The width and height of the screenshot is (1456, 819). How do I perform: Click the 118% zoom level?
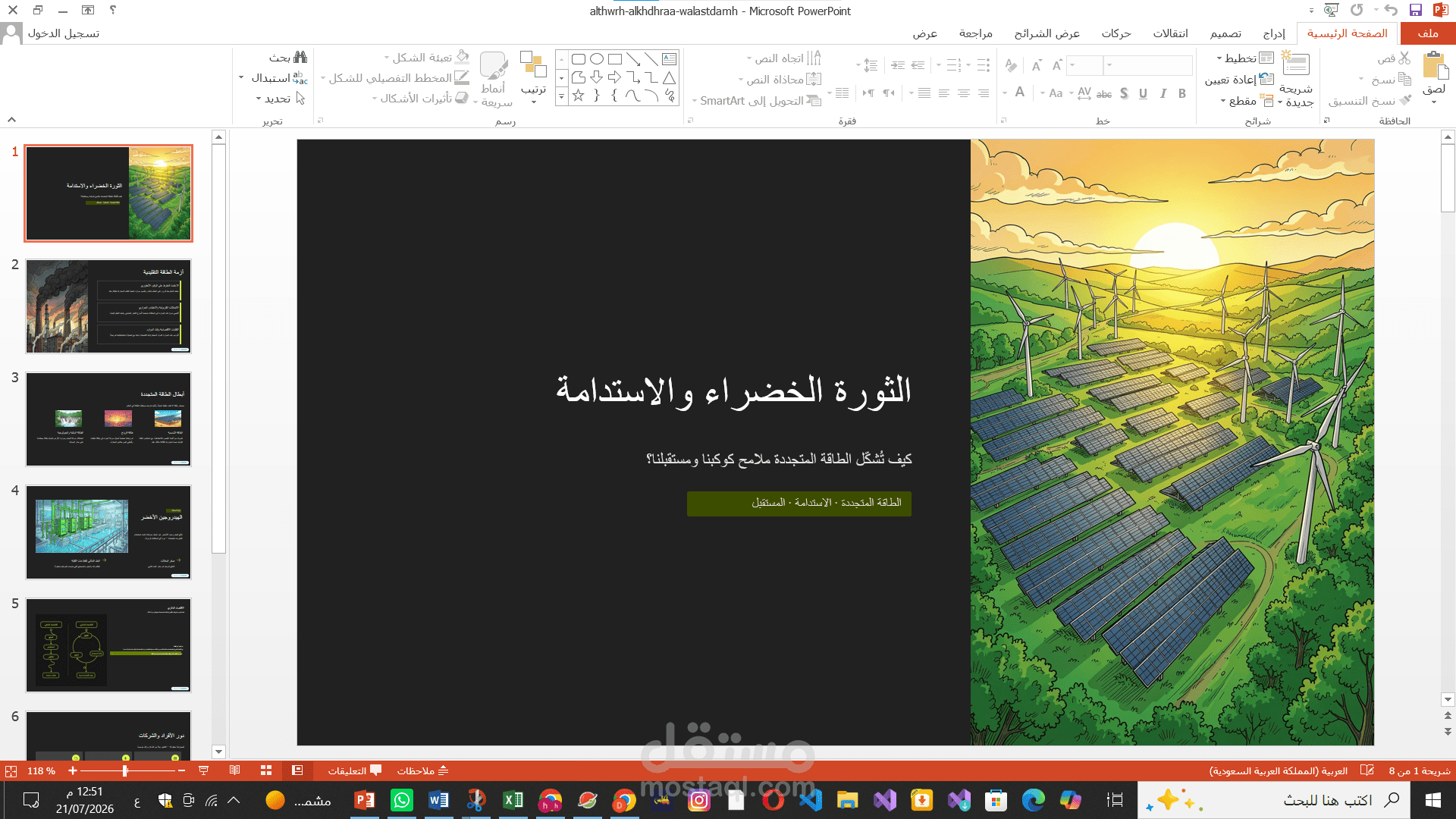41,770
